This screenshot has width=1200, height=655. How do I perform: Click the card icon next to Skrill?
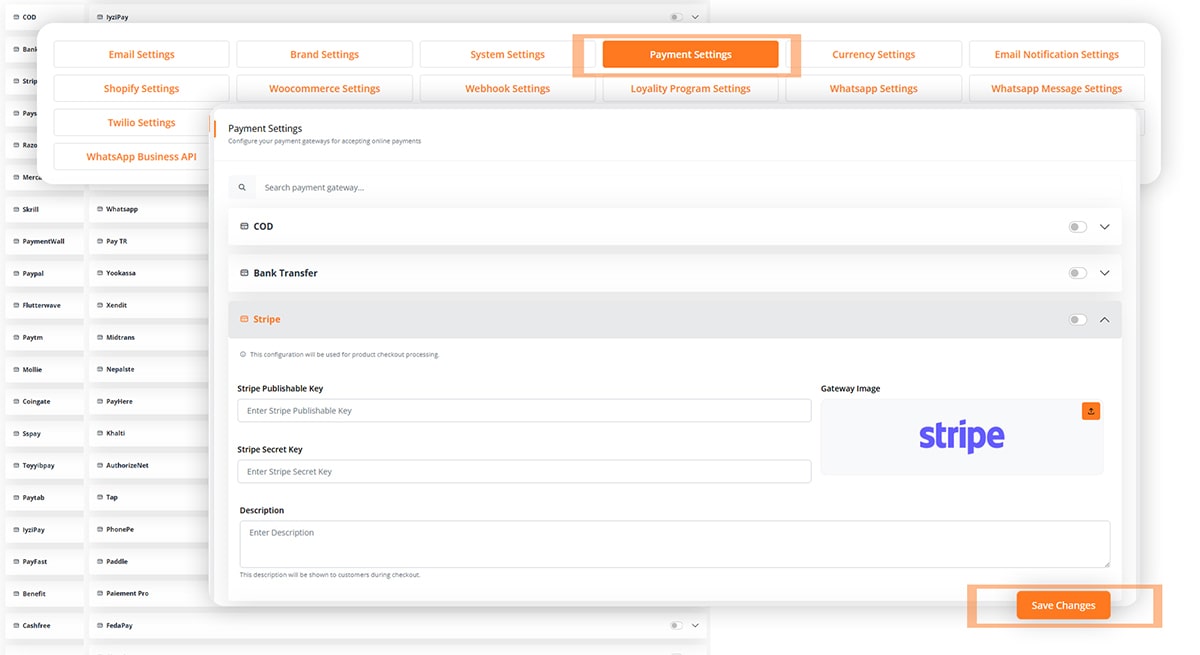coord(16,209)
